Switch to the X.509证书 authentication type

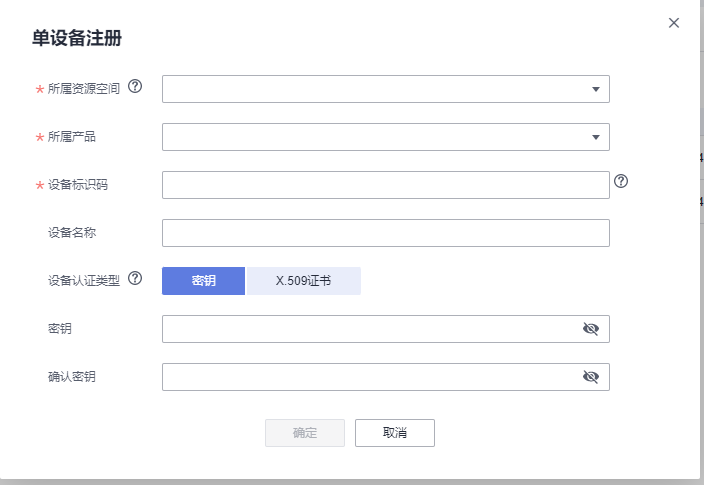click(x=304, y=281)
